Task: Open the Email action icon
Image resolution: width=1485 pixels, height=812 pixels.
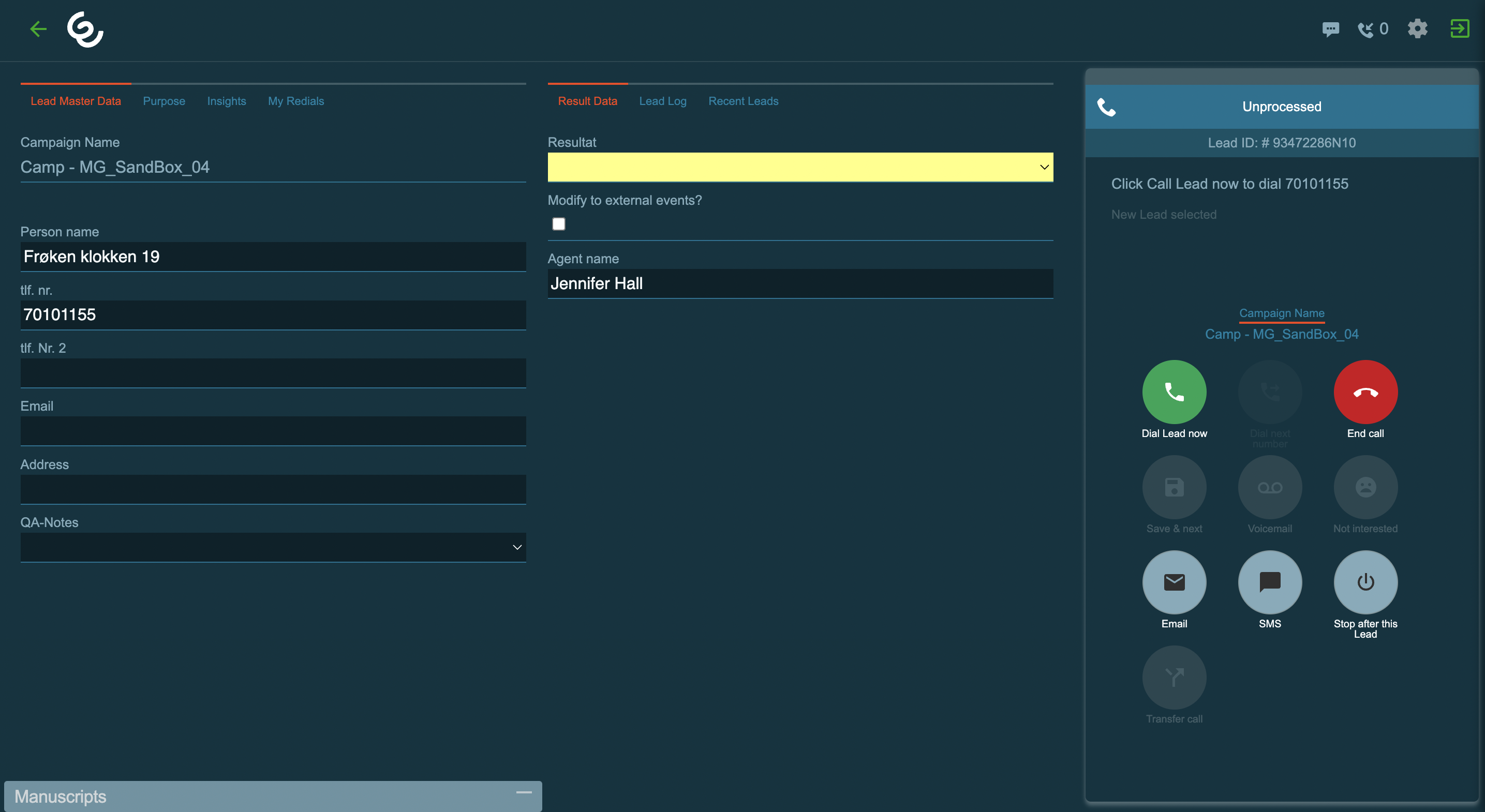Action: (x=1174, y=582)
